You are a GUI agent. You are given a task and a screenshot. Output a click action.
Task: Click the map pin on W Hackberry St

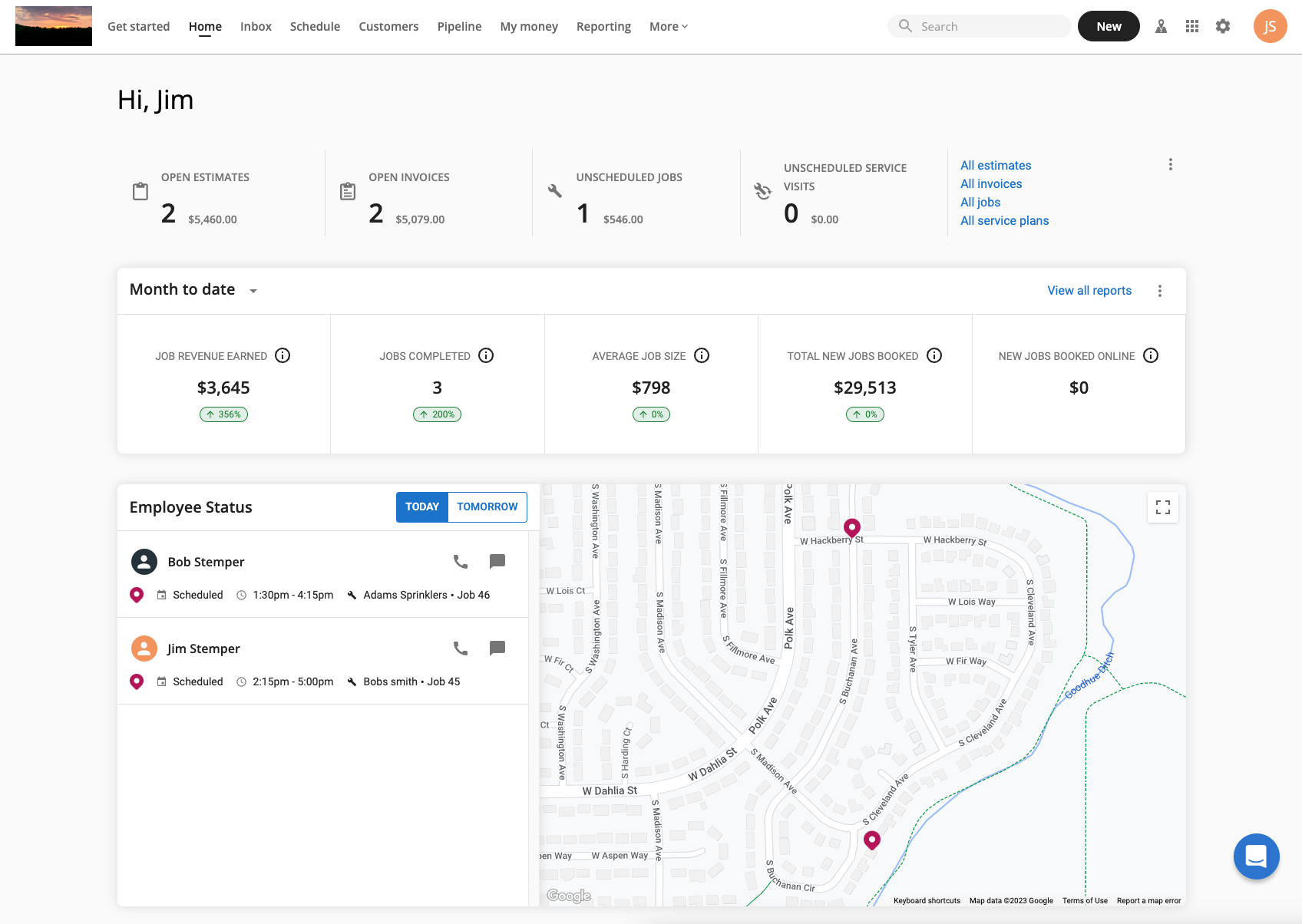point(851,527)
